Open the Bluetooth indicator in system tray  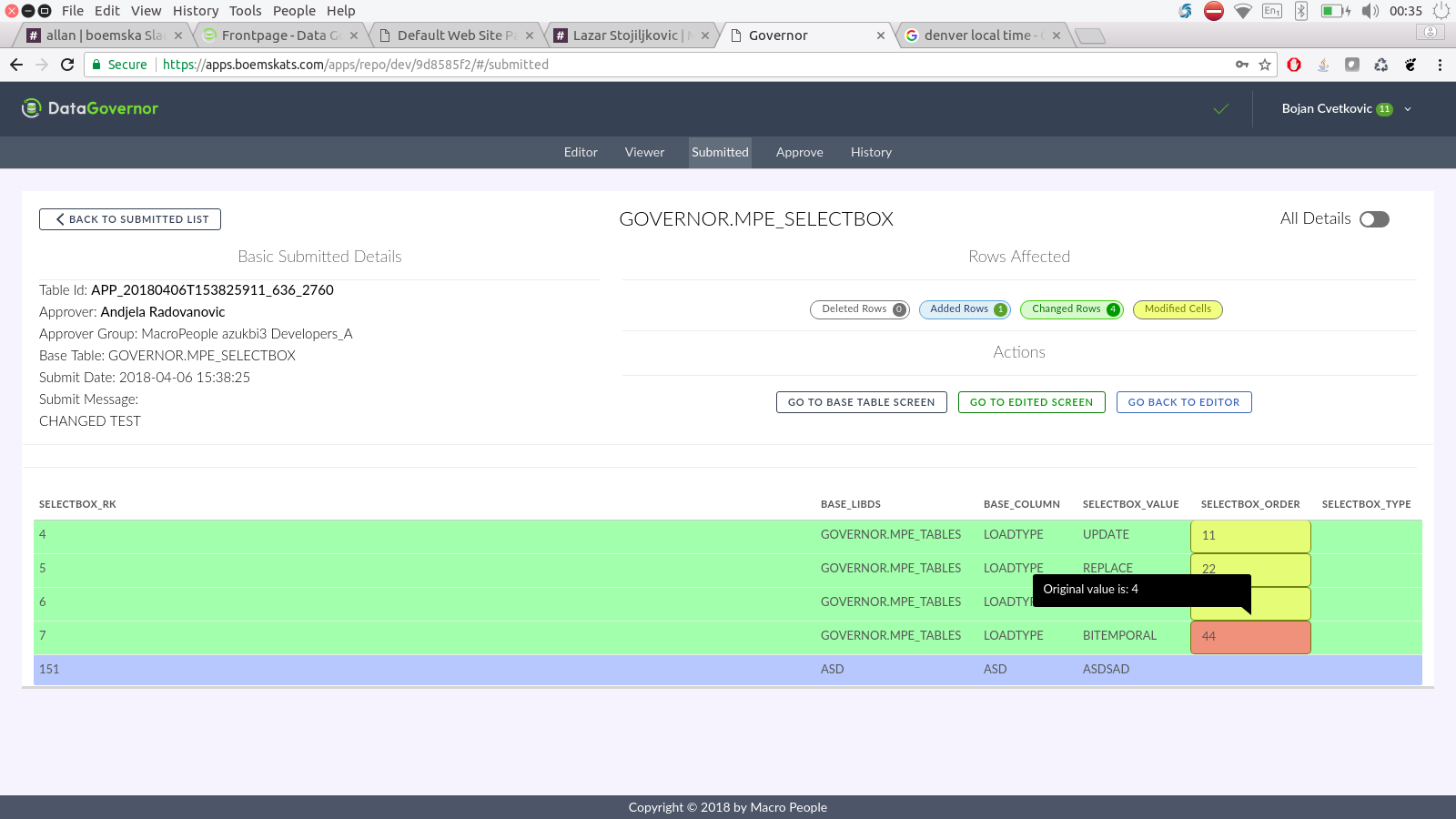click(1301, 11)
